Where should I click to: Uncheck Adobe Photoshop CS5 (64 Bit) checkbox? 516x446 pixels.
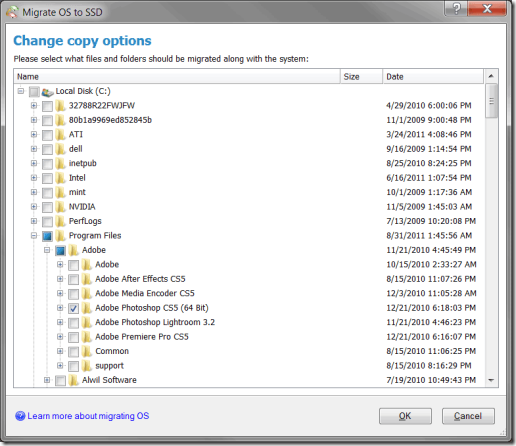pyautogui.click(x=73, y=308)
